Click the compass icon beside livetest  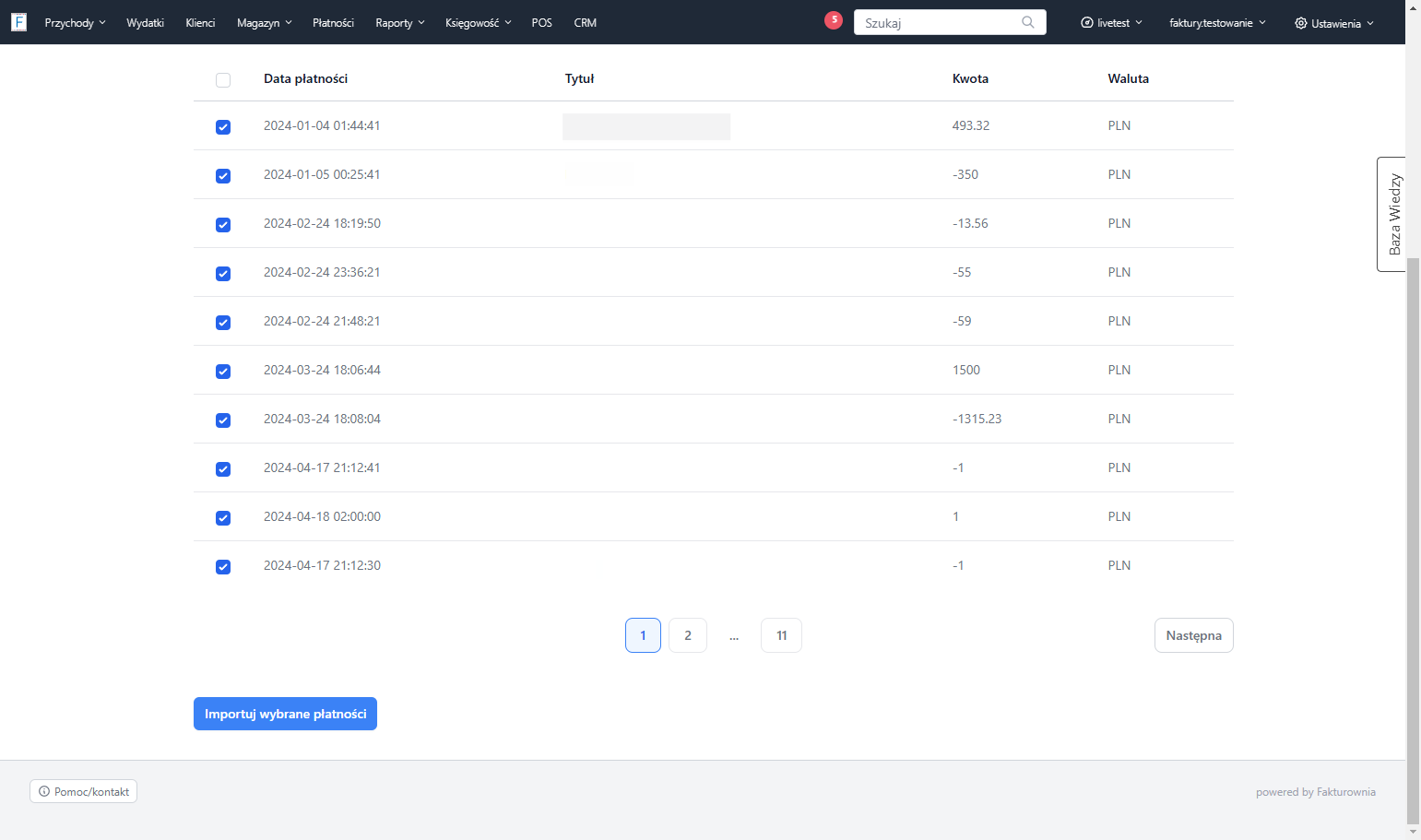tap(1087, 22)
